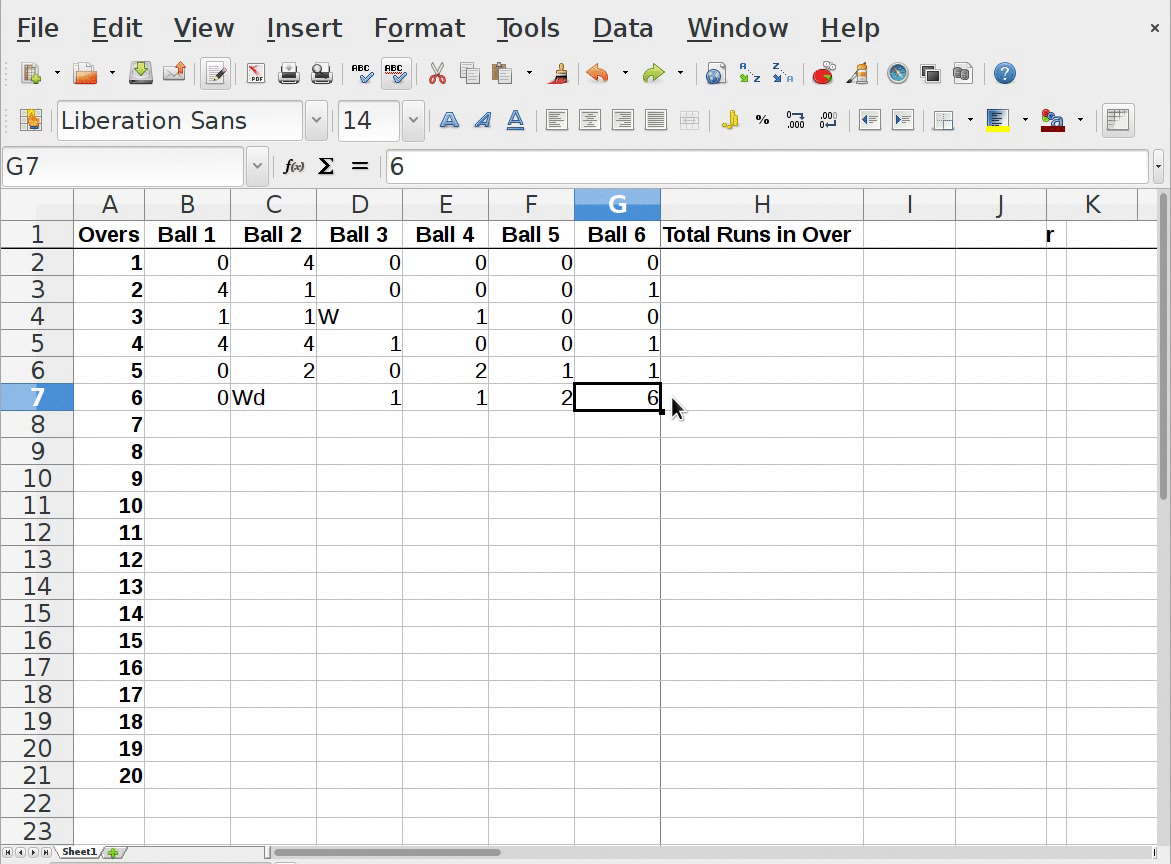Viewport: 1171px width, 864px height.
Task: Toggle AutoSpellcheck on or off
Action: [396, 73]
